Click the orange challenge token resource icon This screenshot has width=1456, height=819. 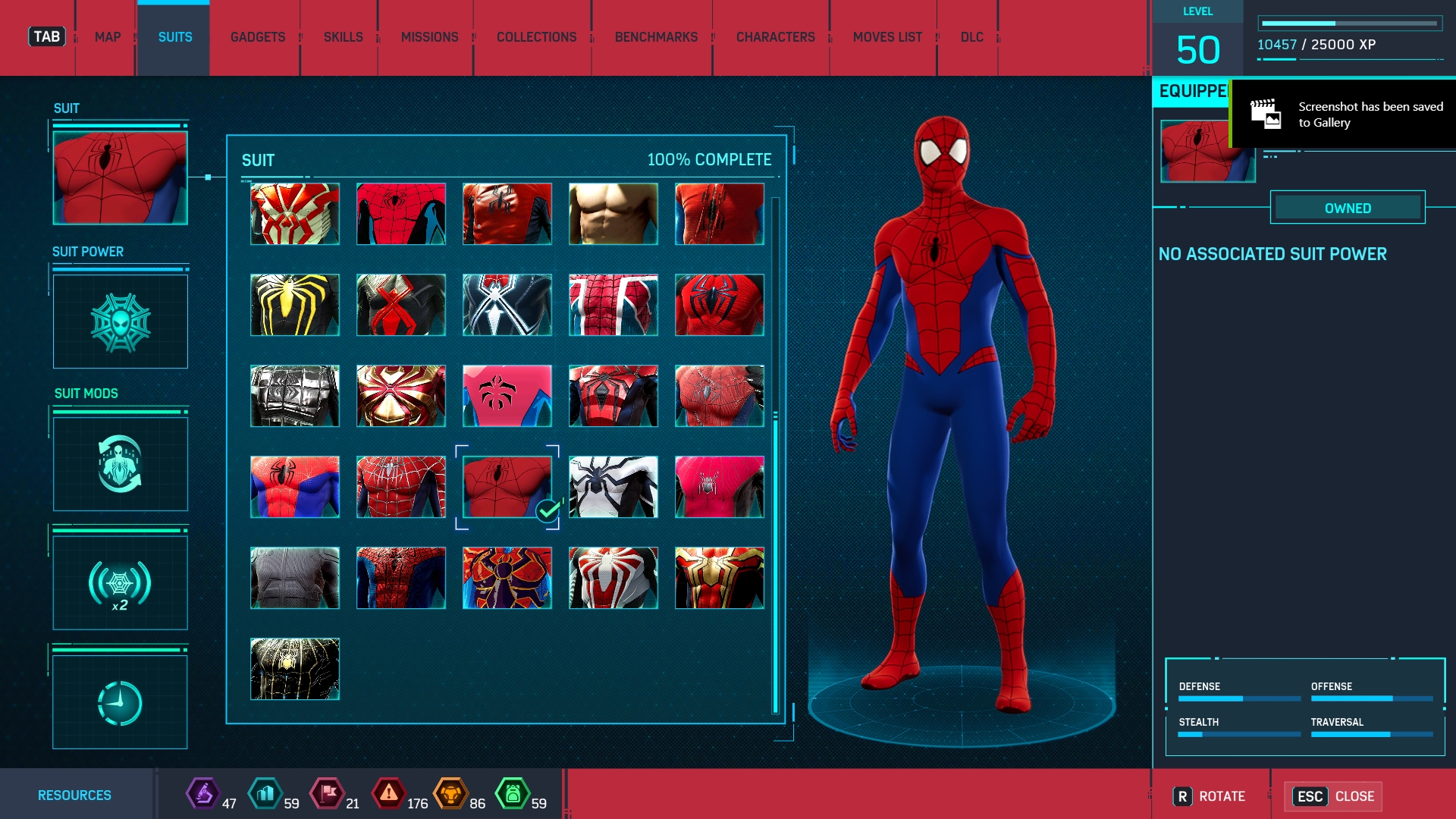(x=450, y=794)
